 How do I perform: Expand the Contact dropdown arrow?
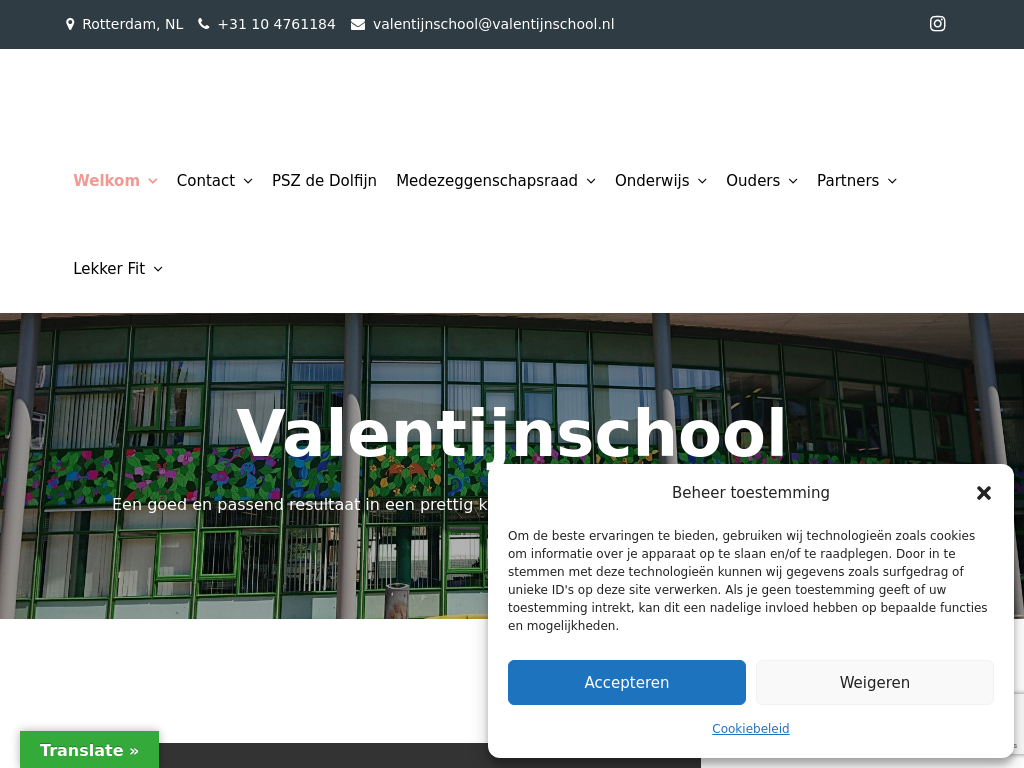tap(247, 181)
